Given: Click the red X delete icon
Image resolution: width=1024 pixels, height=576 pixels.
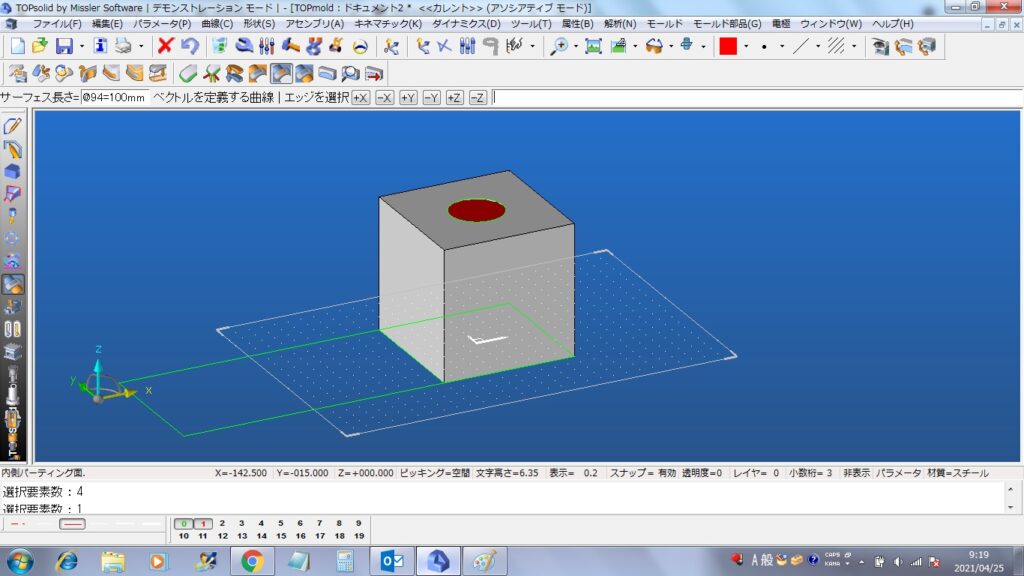Looking at the screenshot, I should point(165,46).
